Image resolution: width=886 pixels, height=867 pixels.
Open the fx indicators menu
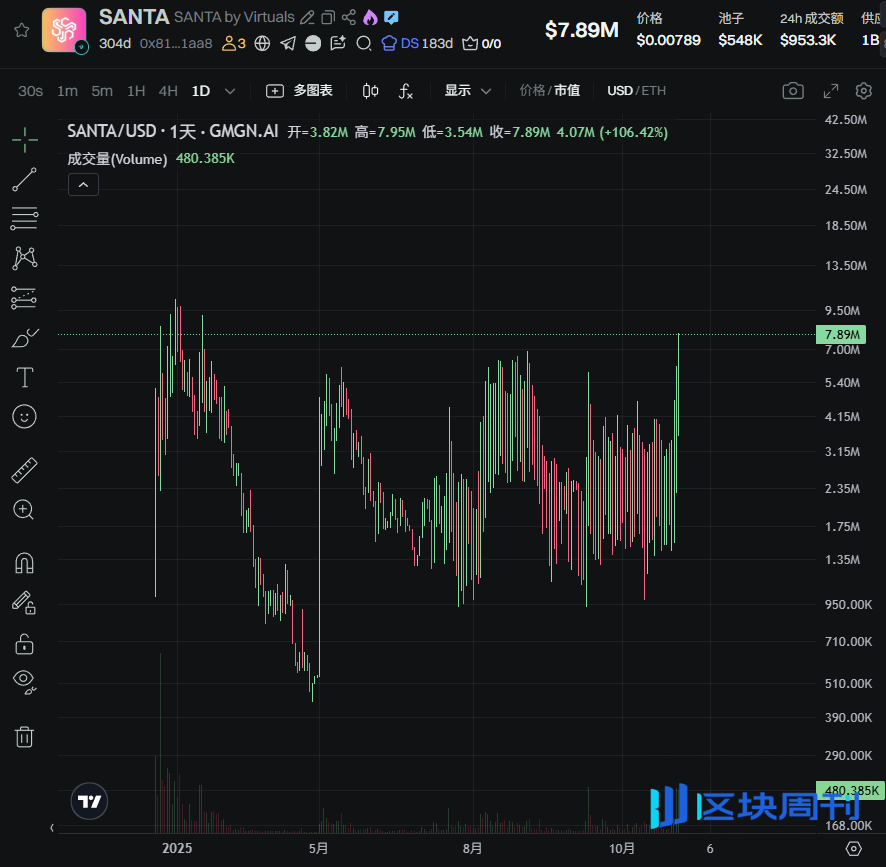[406, 91]
